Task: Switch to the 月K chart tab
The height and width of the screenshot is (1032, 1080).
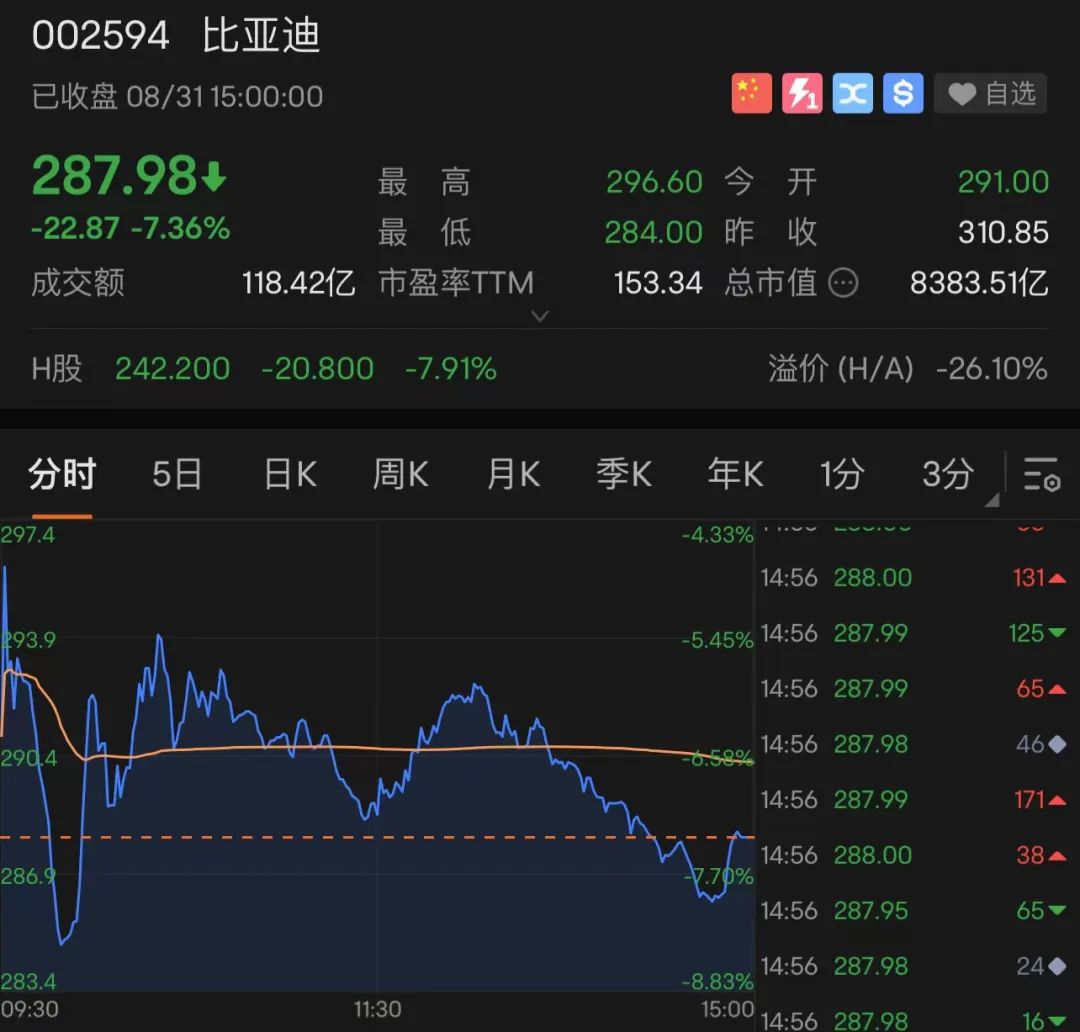Action: (513, 475)
